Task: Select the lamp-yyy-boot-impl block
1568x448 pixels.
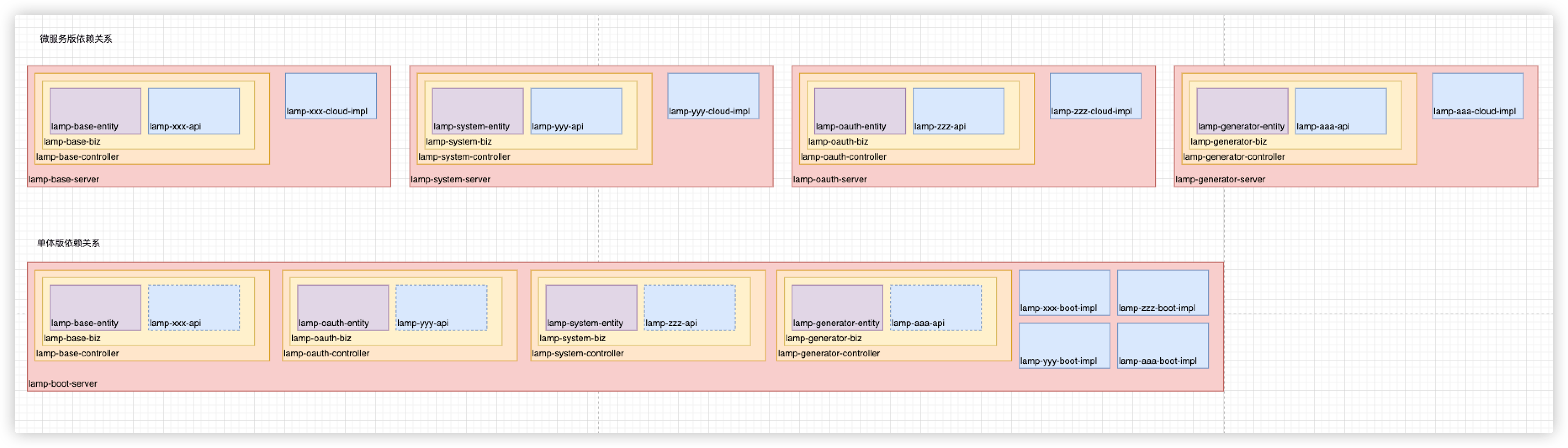Action: tap(1064, 345)
